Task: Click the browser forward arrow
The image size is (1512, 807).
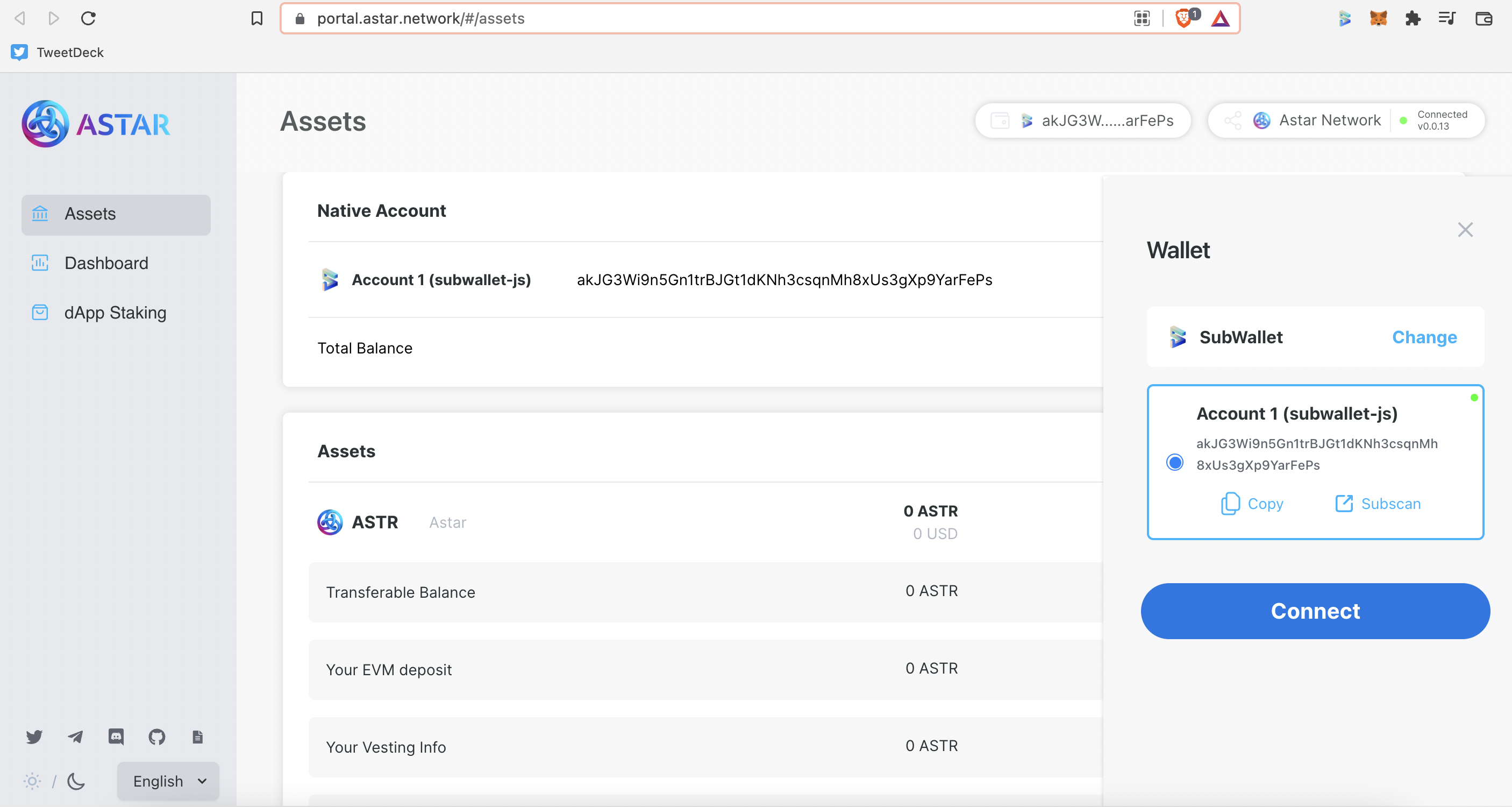Action: point(53,18)
